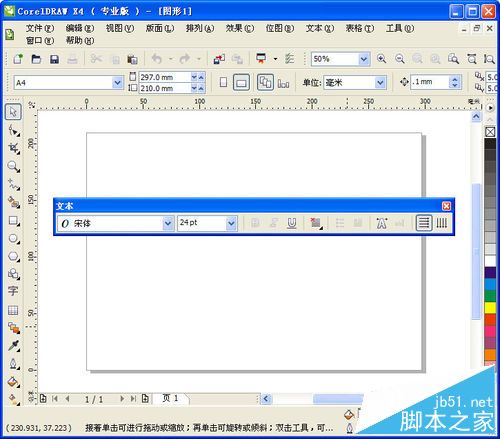This screenshot has height=439, width=500.
Task: Open the 文件(F) menu
Action: [x=40, y=28]
